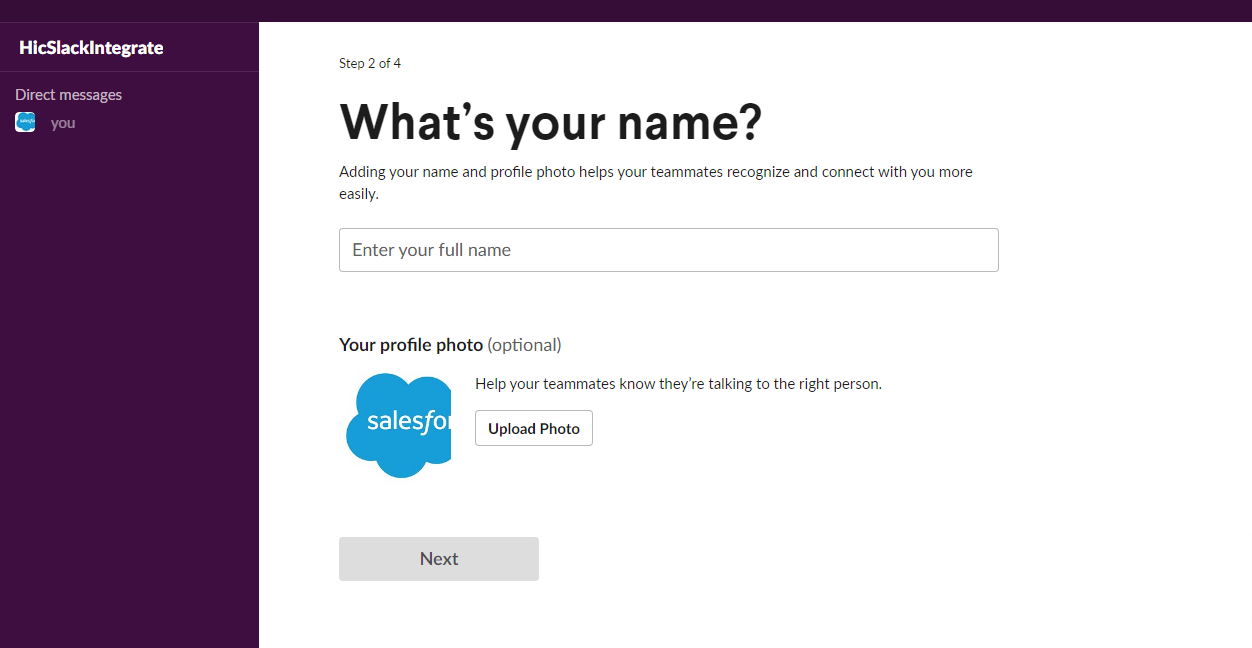
Task: Click the "Your profile photo" label
Action: [x=411, y=345]
